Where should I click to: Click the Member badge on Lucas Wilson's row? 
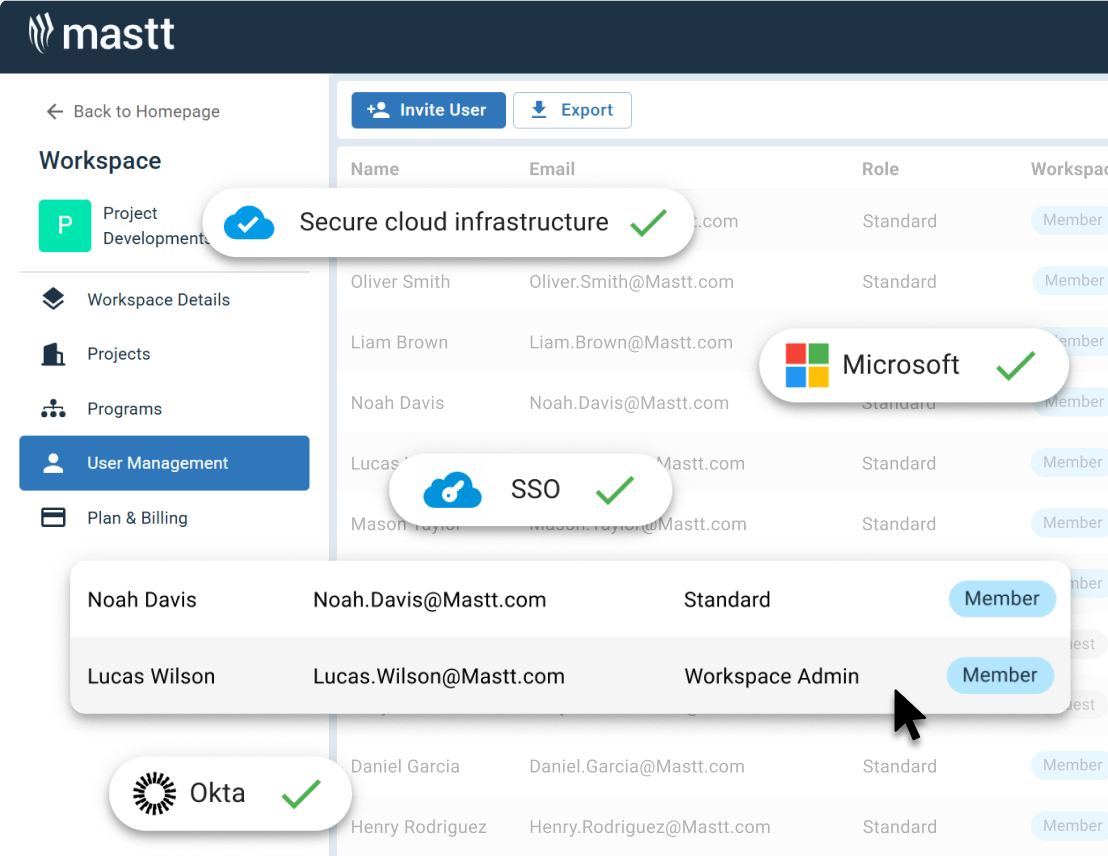(1000, 675)
